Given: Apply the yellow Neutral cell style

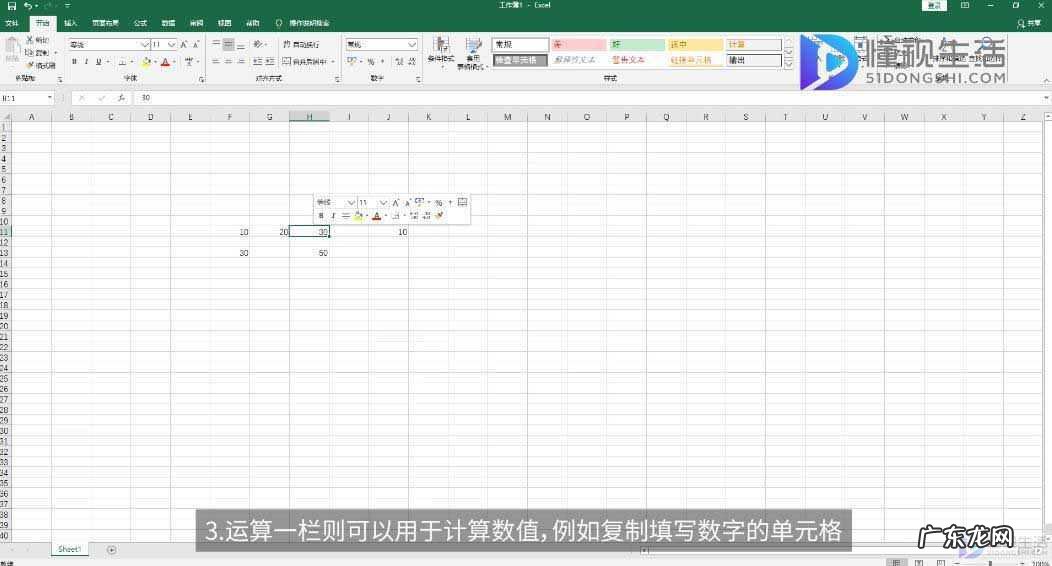Looking at the screenshot, I should pos(695,44).
